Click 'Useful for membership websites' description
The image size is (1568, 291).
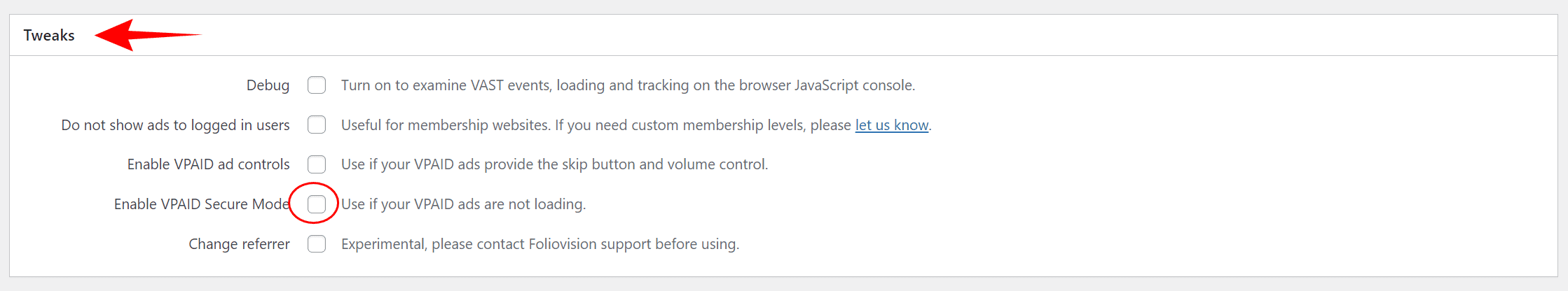click(x=636, y=125)
